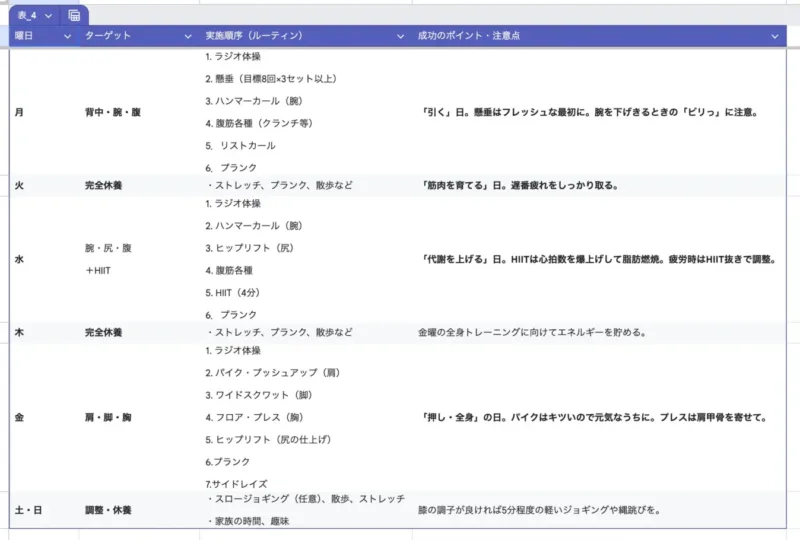Select the 木 day cell

click(x=20, y=332)
